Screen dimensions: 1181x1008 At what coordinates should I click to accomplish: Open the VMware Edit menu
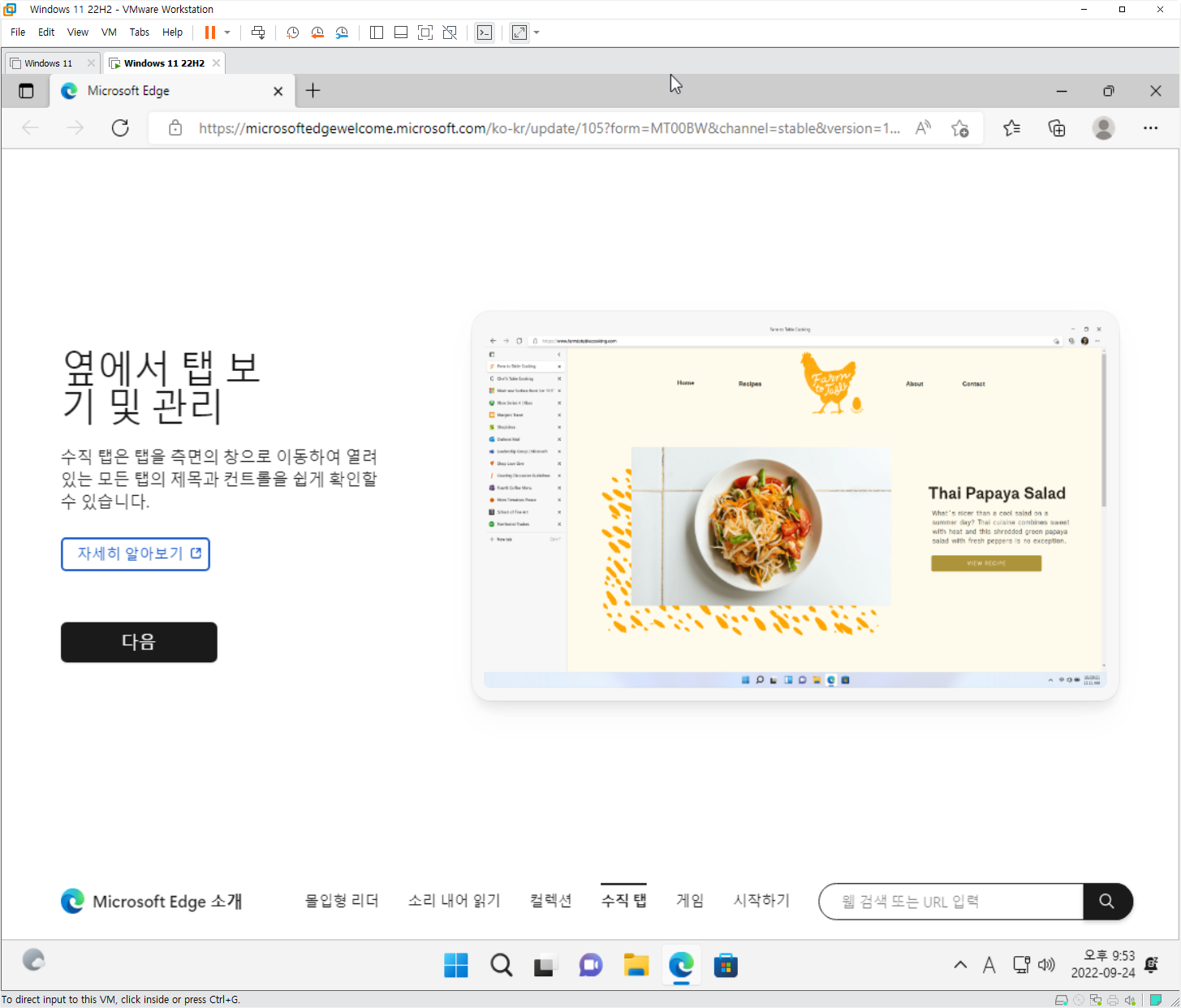(46, 32)
